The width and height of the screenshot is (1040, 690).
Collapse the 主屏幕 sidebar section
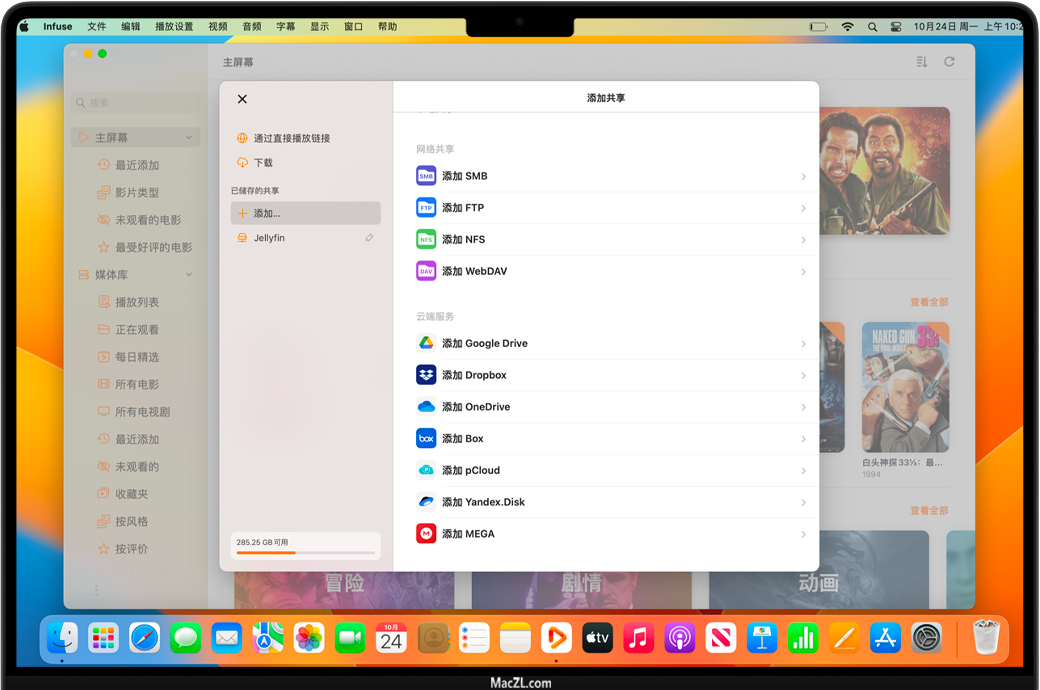pyautogui.click(x=189, y=138)
